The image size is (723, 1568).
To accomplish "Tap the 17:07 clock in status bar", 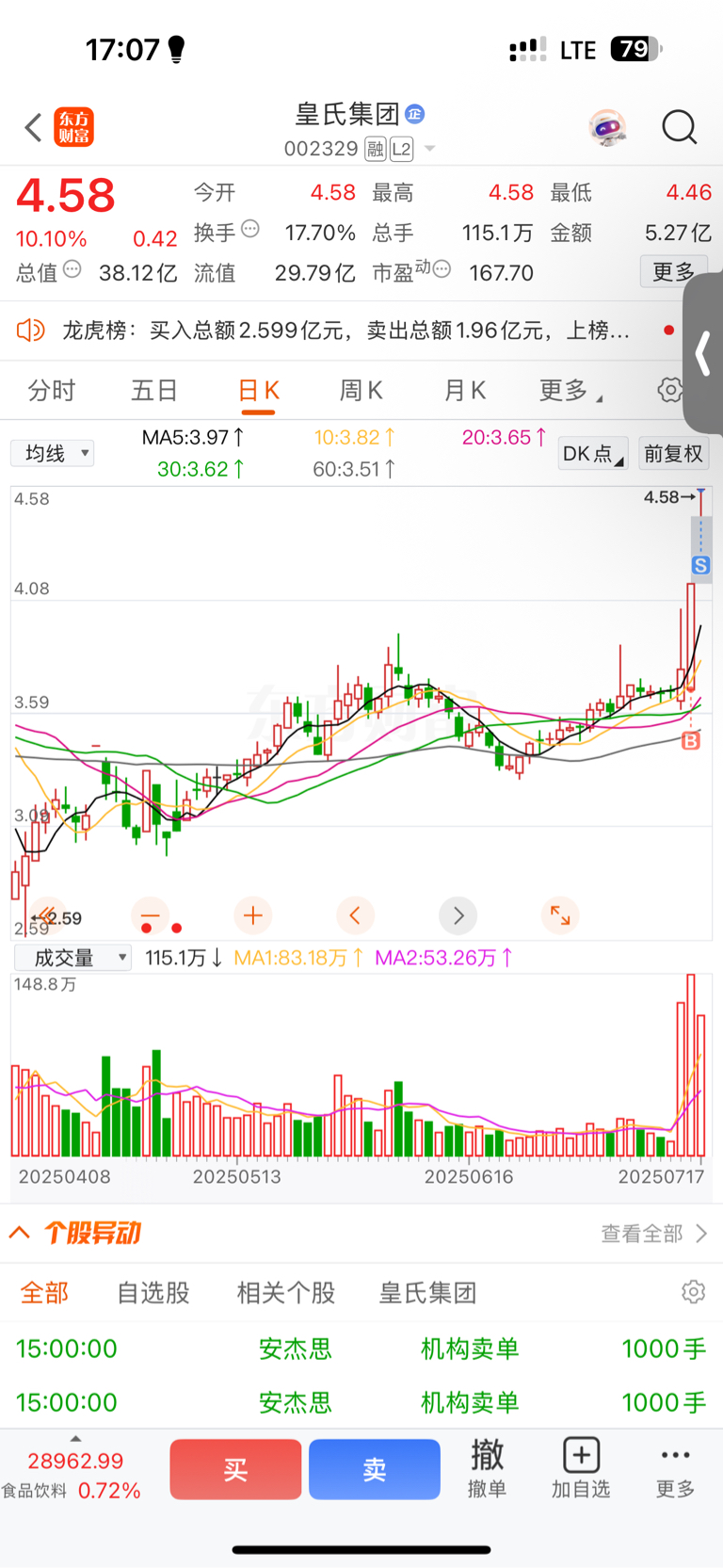I will (122, 49).
